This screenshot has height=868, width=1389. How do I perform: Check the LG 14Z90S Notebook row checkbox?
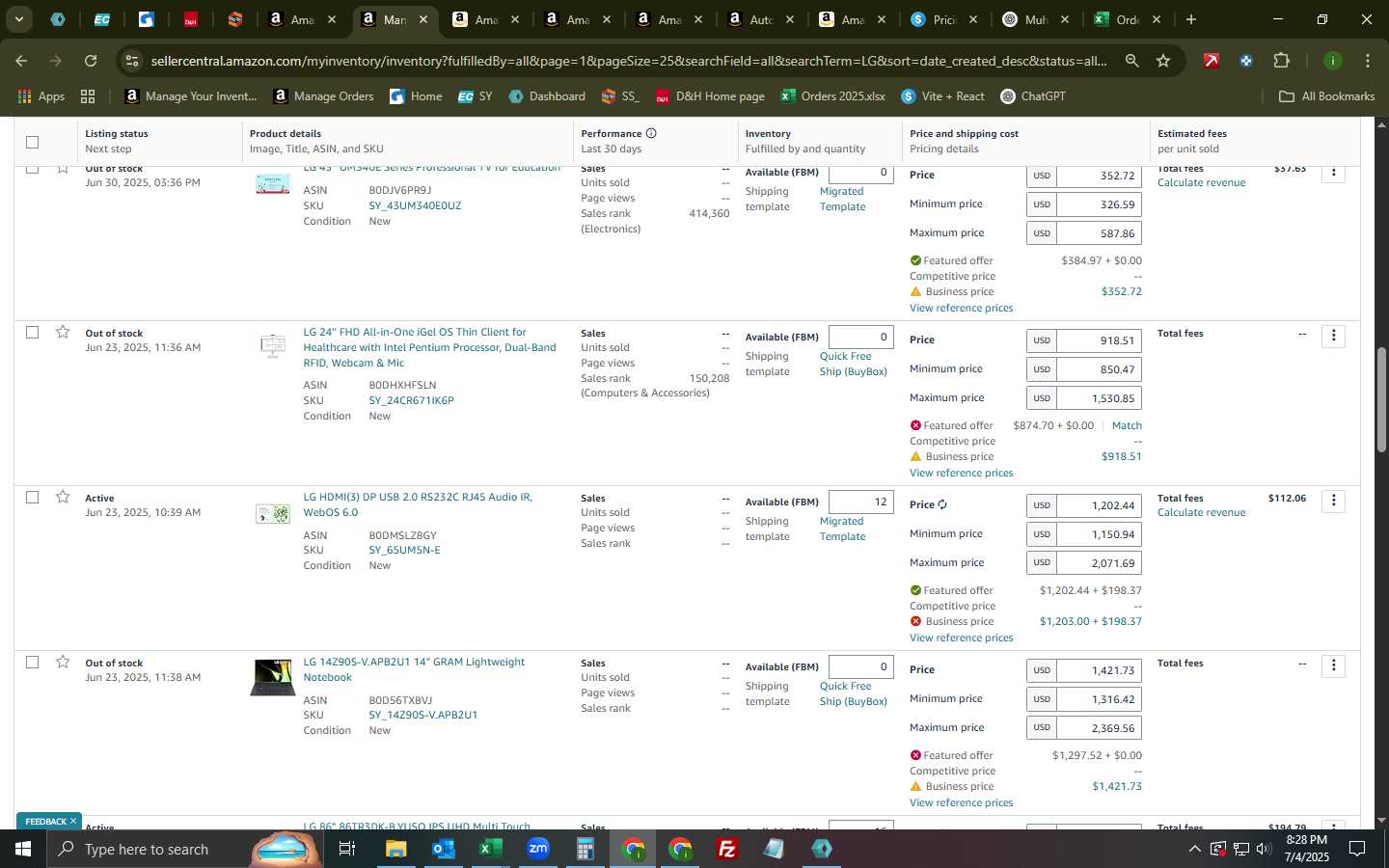tap(32, 662)
